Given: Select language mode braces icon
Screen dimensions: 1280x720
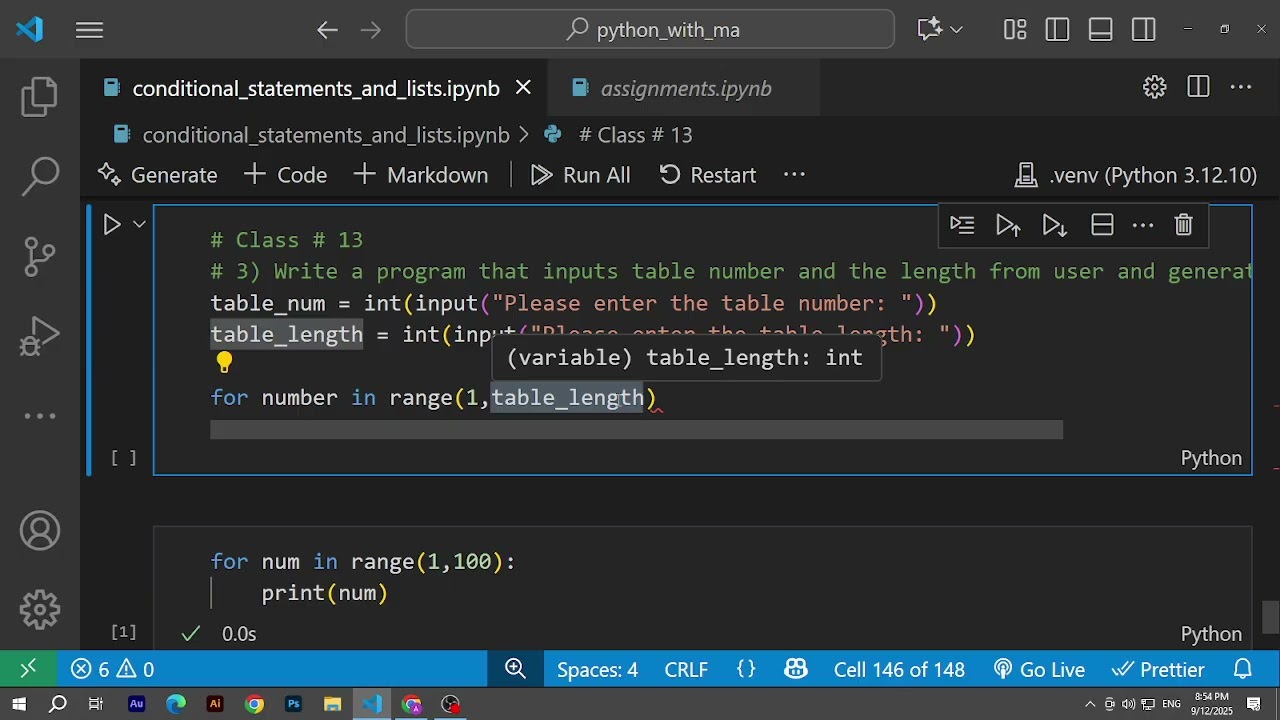Looking at the screenshot, I should (746, 670).
